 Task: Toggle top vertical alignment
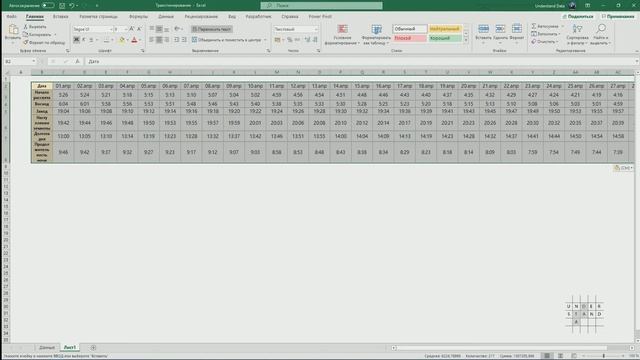click(152, 29)
